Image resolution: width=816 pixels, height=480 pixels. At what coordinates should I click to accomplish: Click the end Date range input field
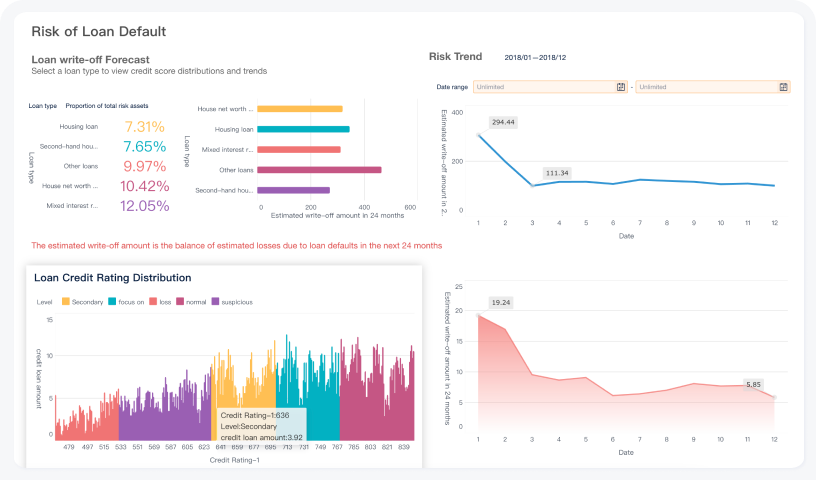707,87
